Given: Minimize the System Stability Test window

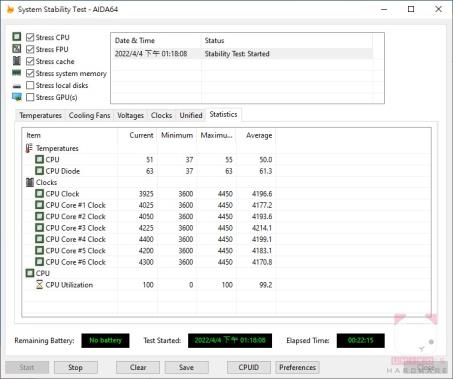Looking at the screenshot, I should (x=384, y=9).
